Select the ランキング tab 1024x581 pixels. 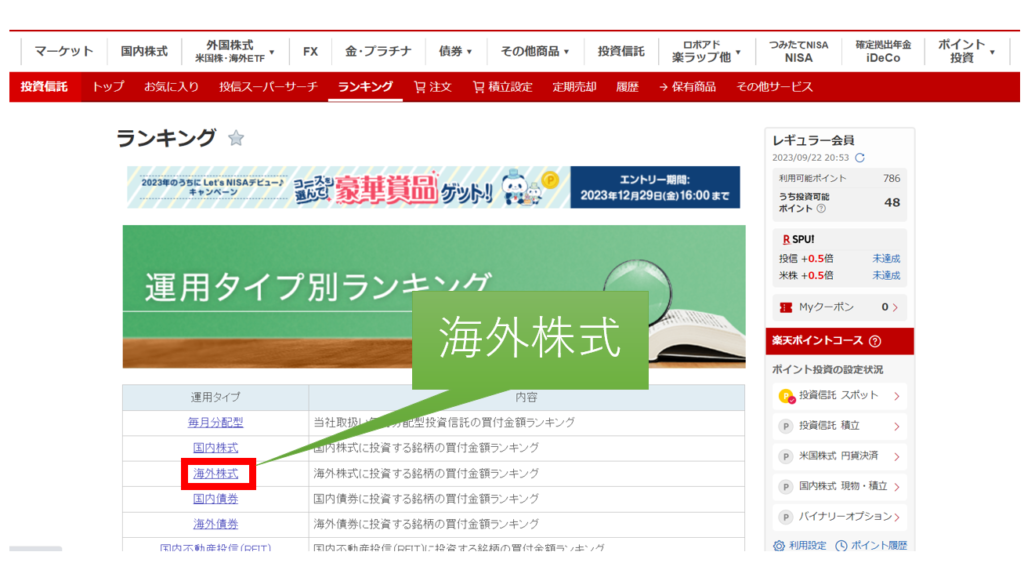click(365, 87)
